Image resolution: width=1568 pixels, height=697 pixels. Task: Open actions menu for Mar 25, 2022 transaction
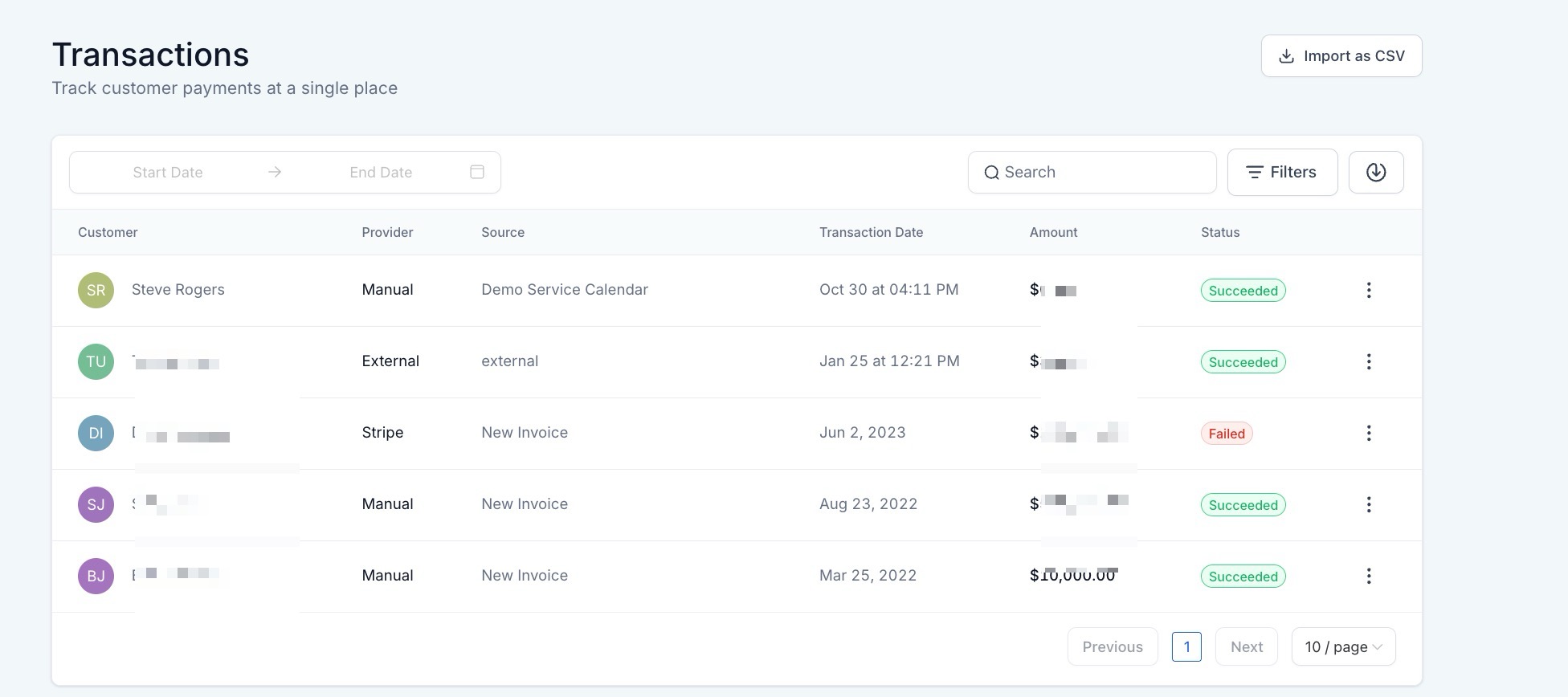[1369, 577]
